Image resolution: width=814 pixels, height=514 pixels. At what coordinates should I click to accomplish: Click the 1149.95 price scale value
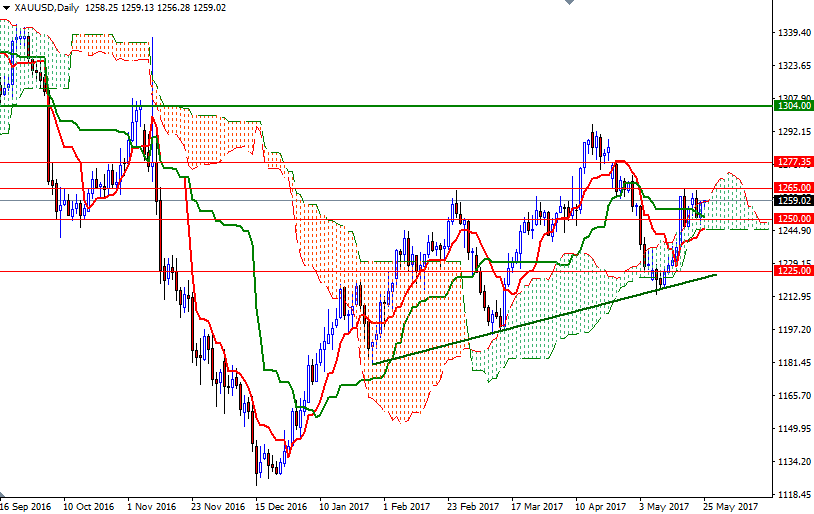pos(794,428)
